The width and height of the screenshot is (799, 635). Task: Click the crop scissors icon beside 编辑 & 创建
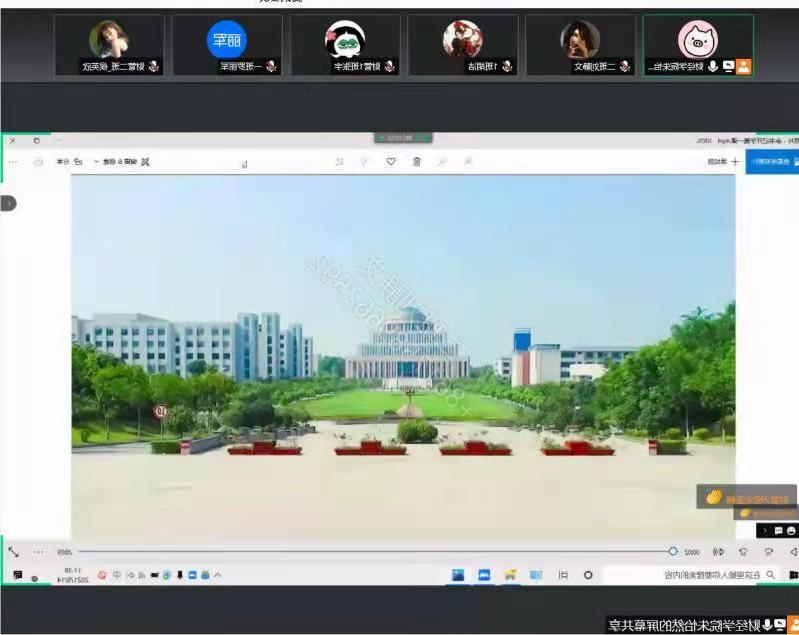click(x=145, y=161)
